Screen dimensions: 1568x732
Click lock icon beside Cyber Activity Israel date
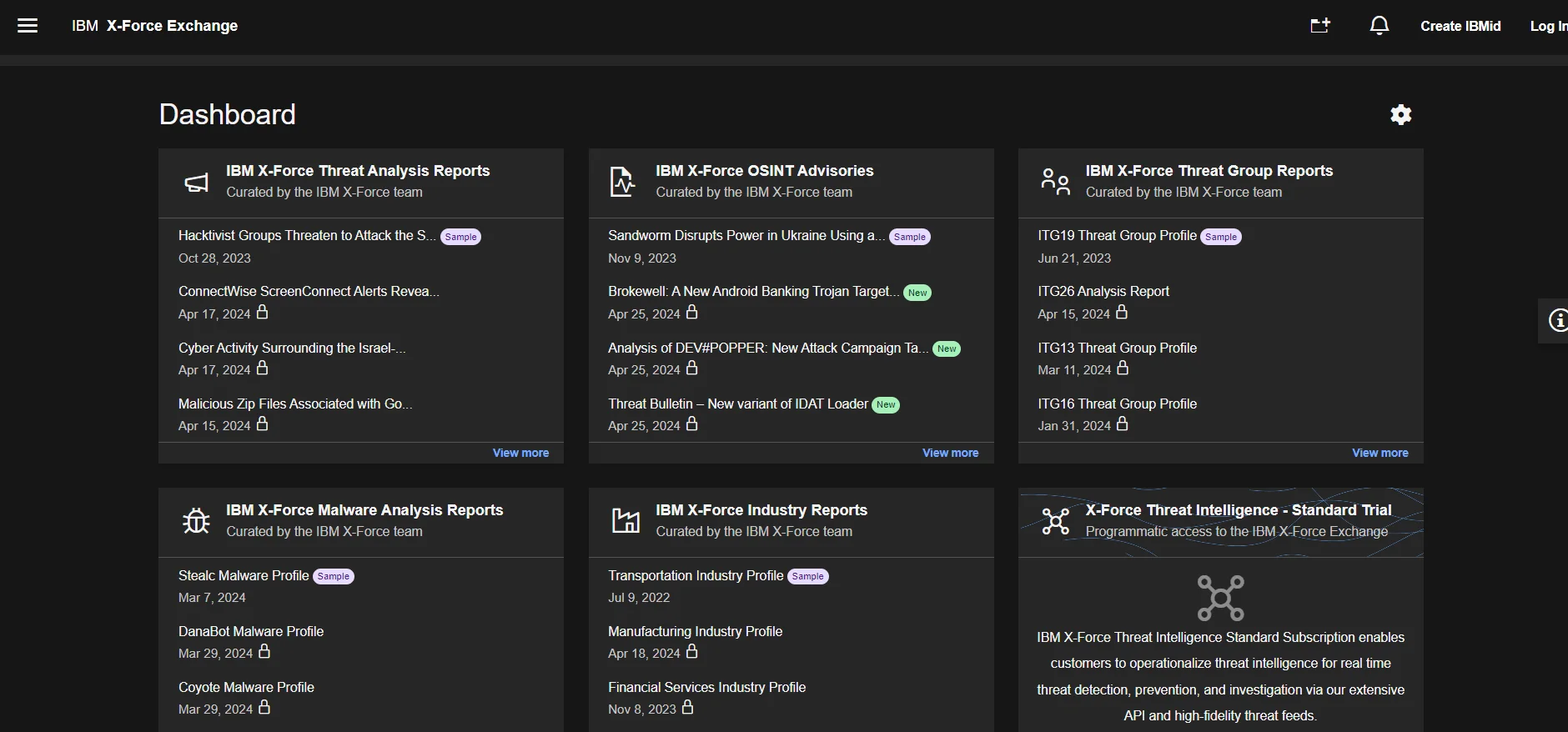263,368
